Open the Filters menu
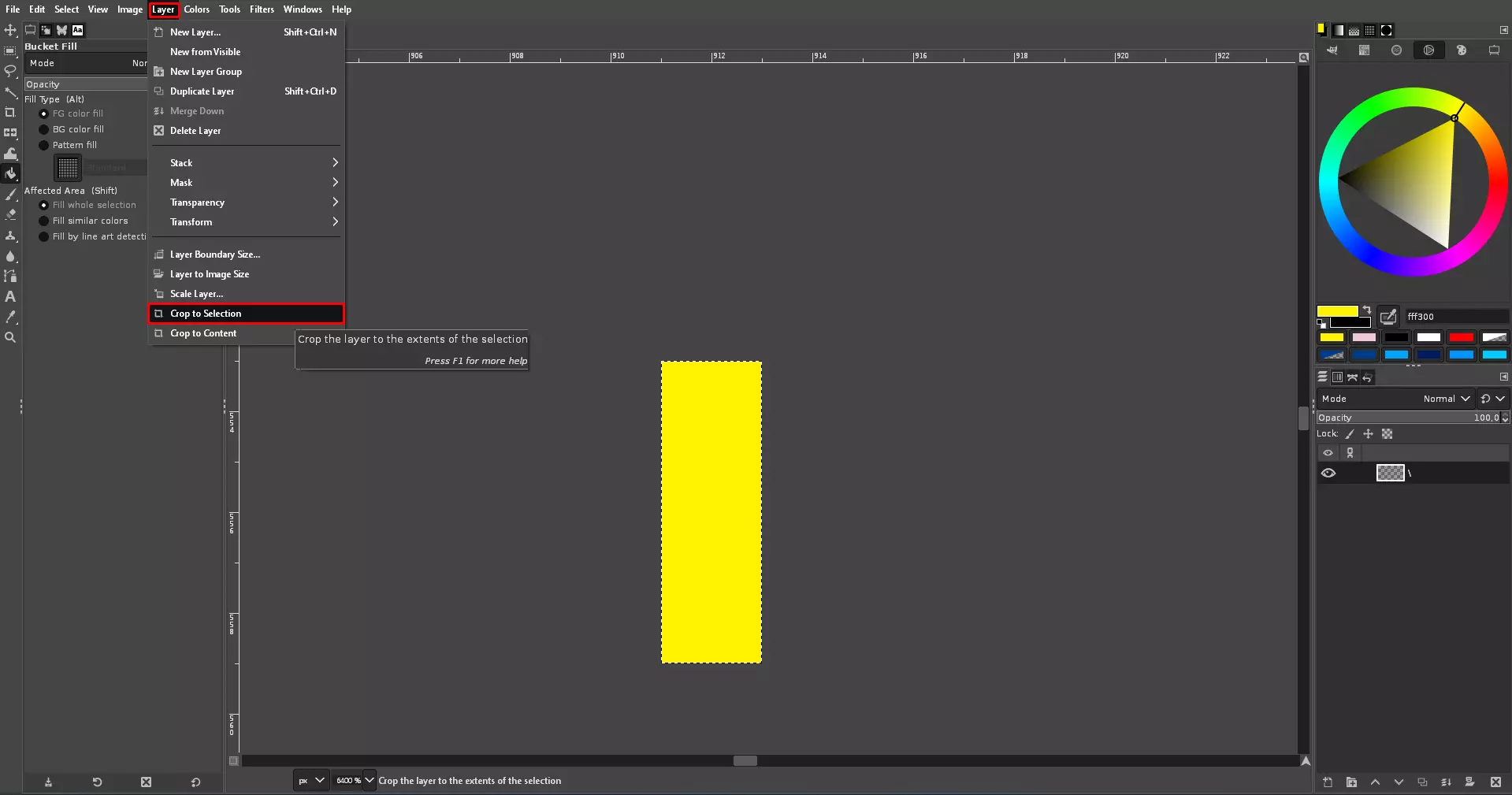Image resolution: width=1512 pixels, height=795 pixels. point(262,9)
